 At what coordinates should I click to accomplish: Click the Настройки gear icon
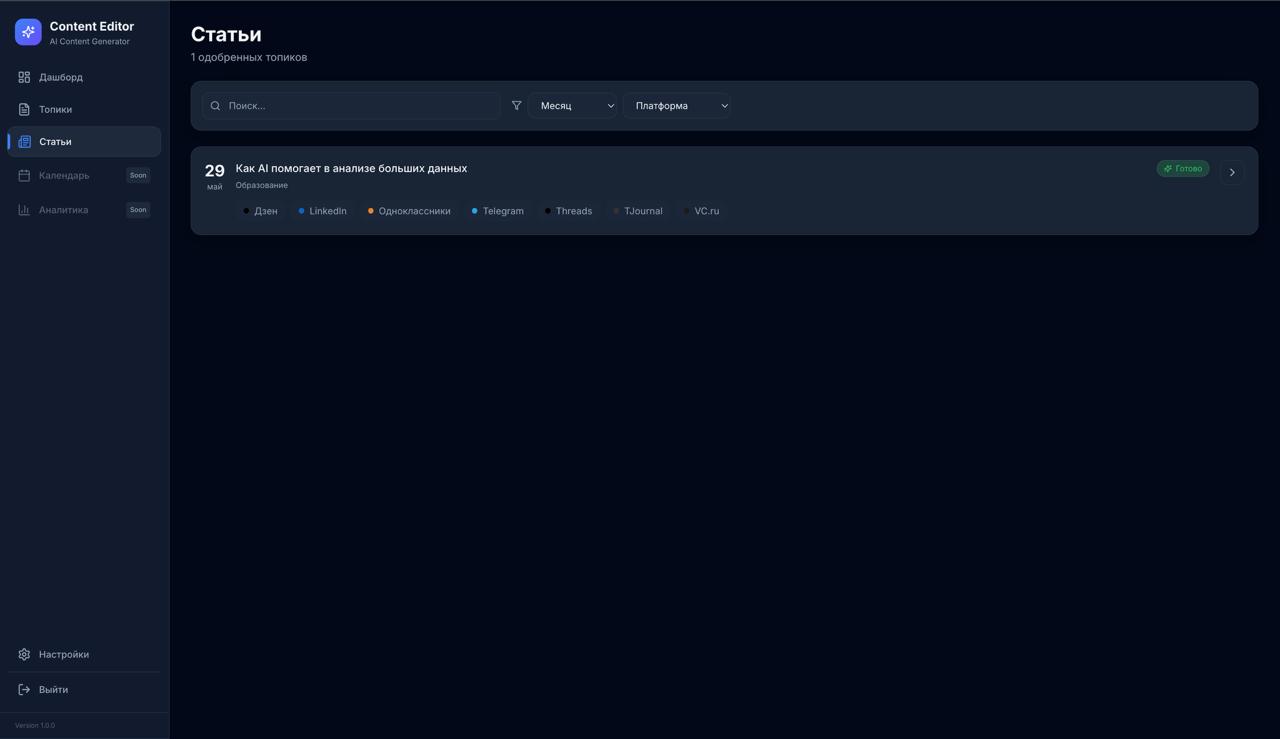[24, 654]
